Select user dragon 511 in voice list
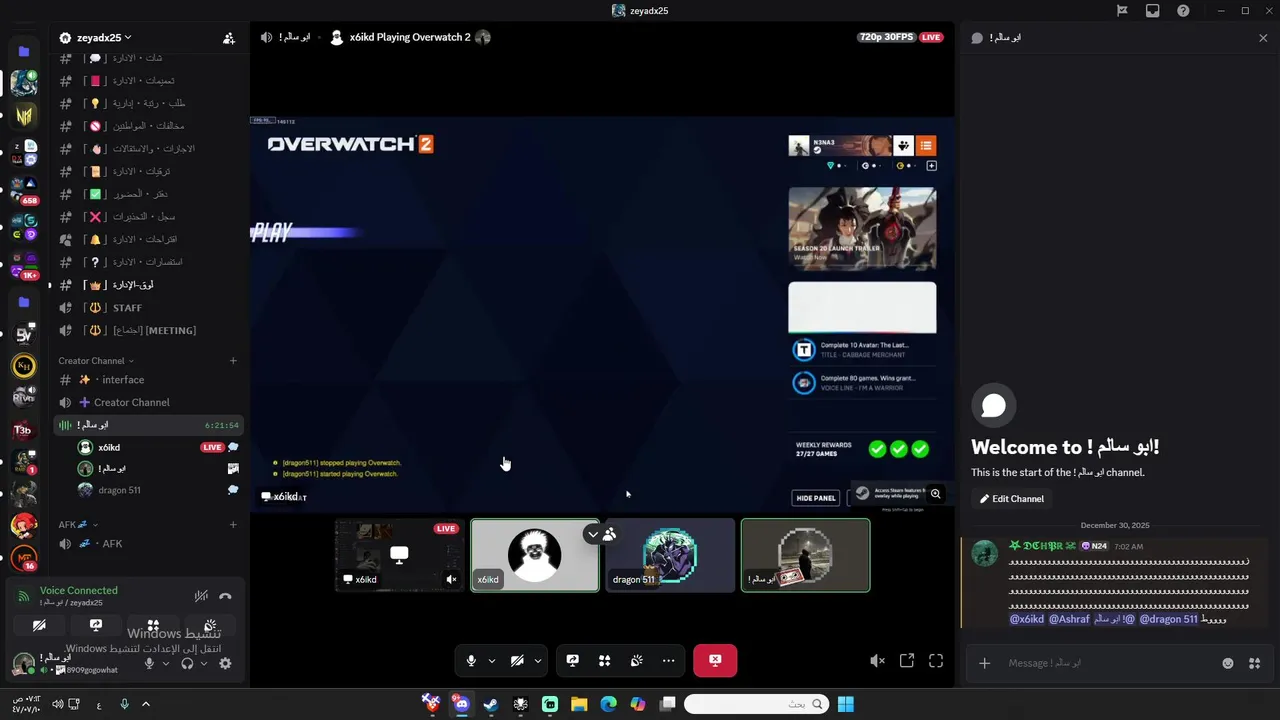The height and width of the screenshot is (720, 1280). click(157, 490)
